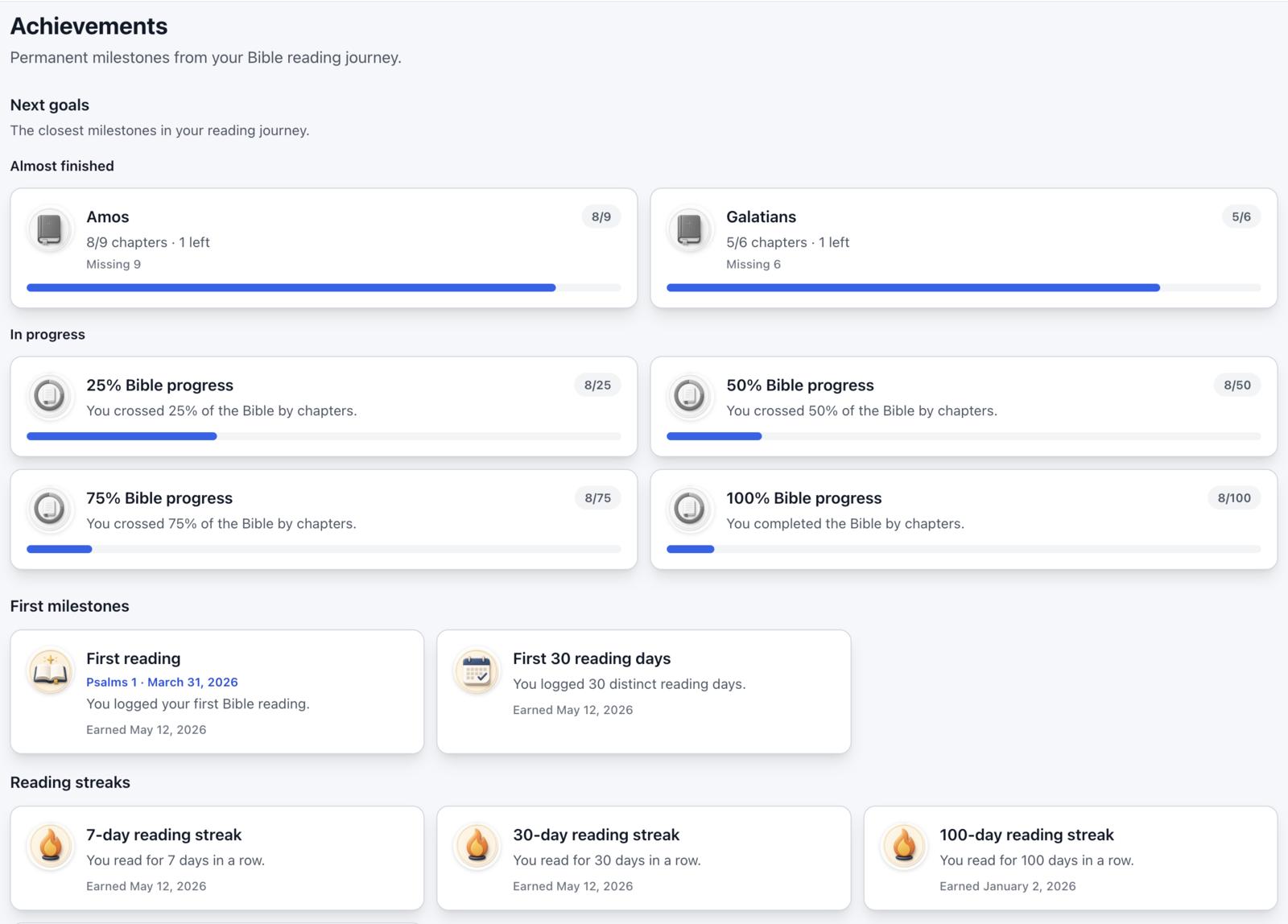
Task: Click the First reading open-book icon
Action: [x=50, y=670]
